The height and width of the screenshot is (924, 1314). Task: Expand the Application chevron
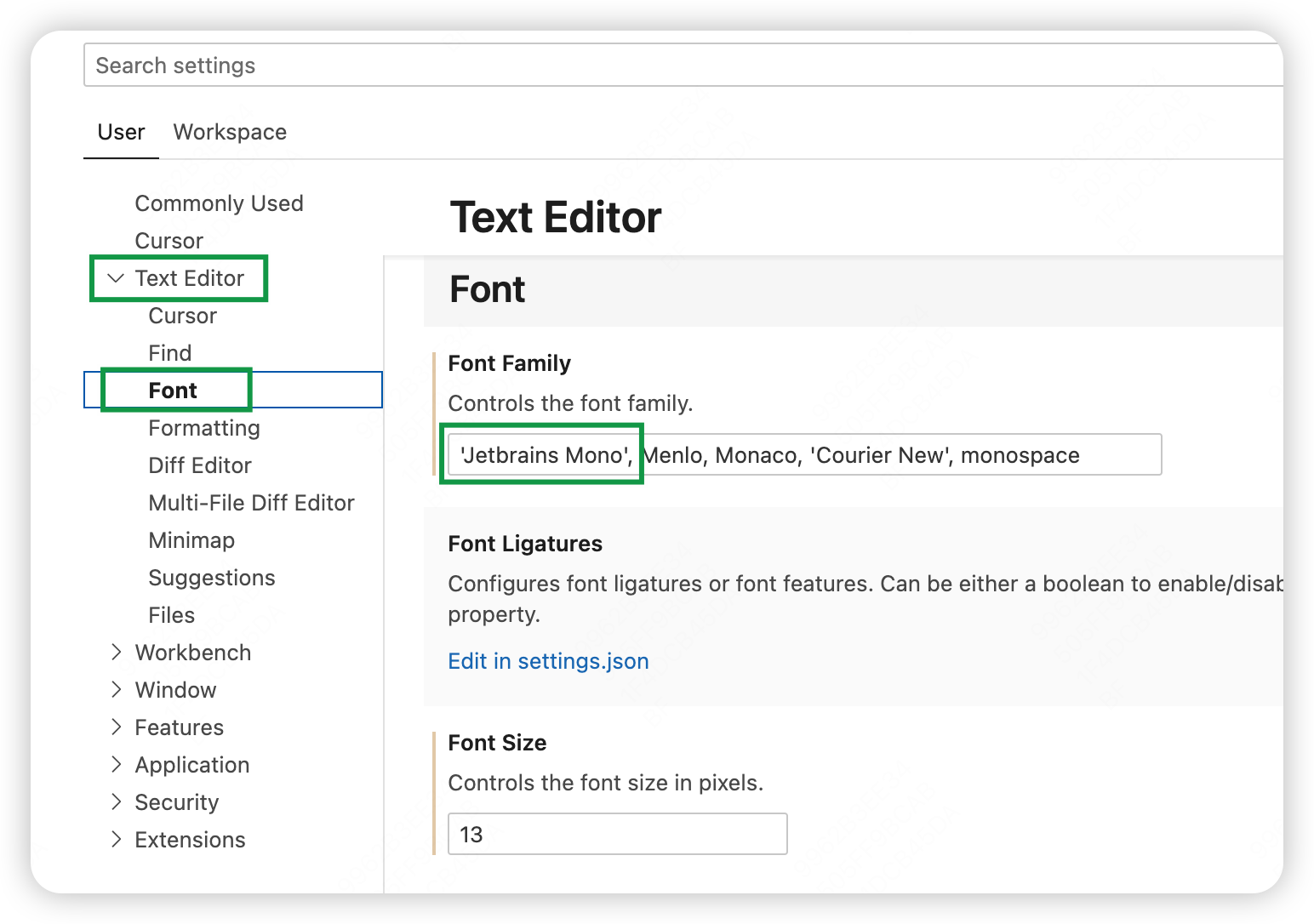116,765
